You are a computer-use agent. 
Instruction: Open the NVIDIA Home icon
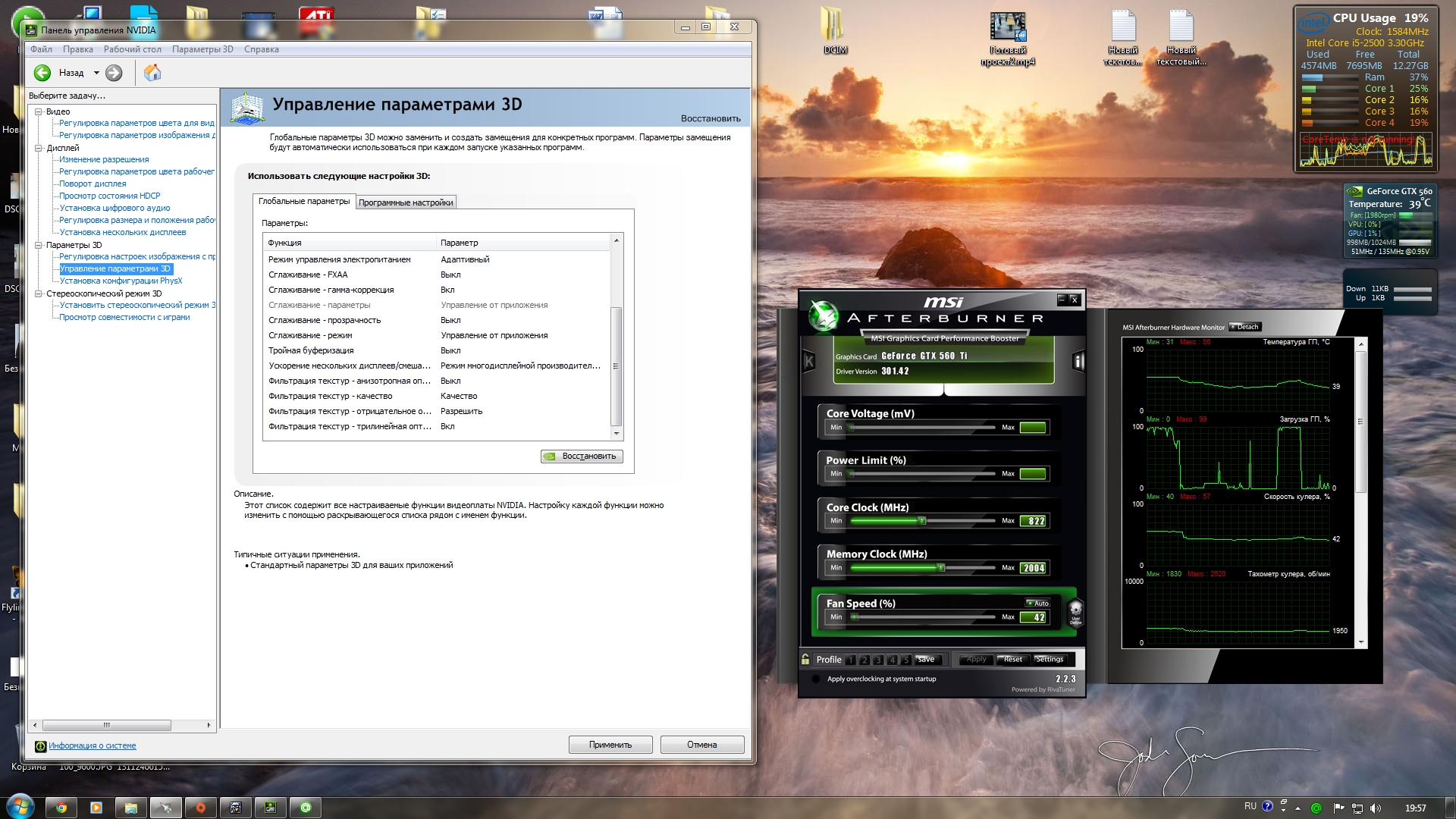pos(152,73)
